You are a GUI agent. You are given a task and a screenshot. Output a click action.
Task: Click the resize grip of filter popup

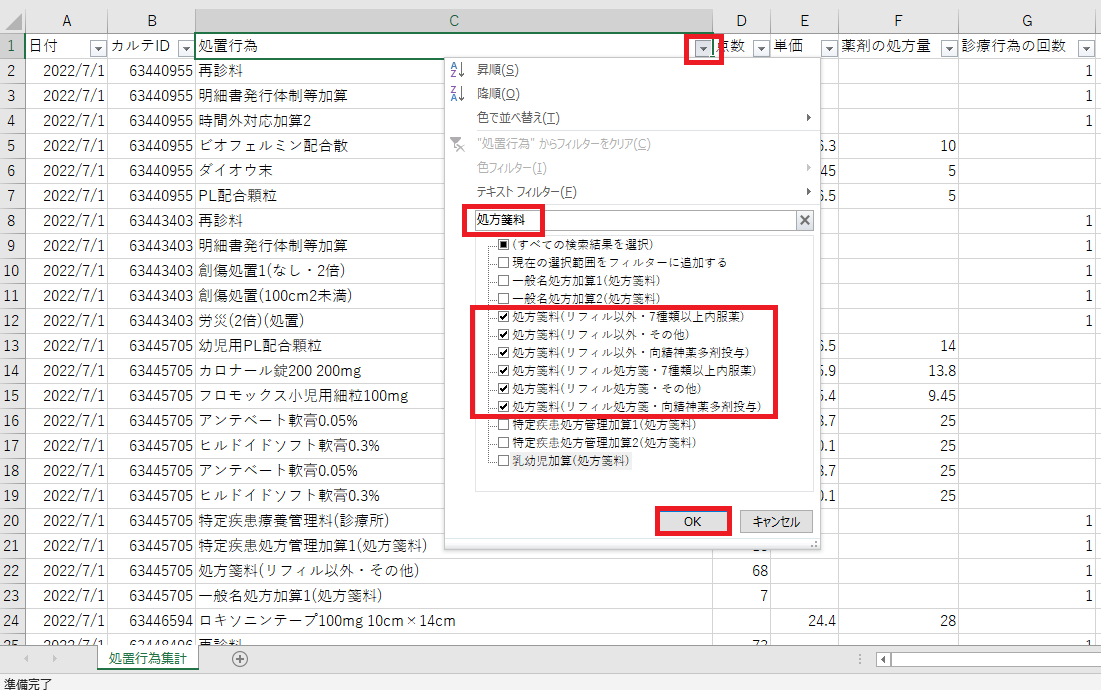[x=815, y=544]
